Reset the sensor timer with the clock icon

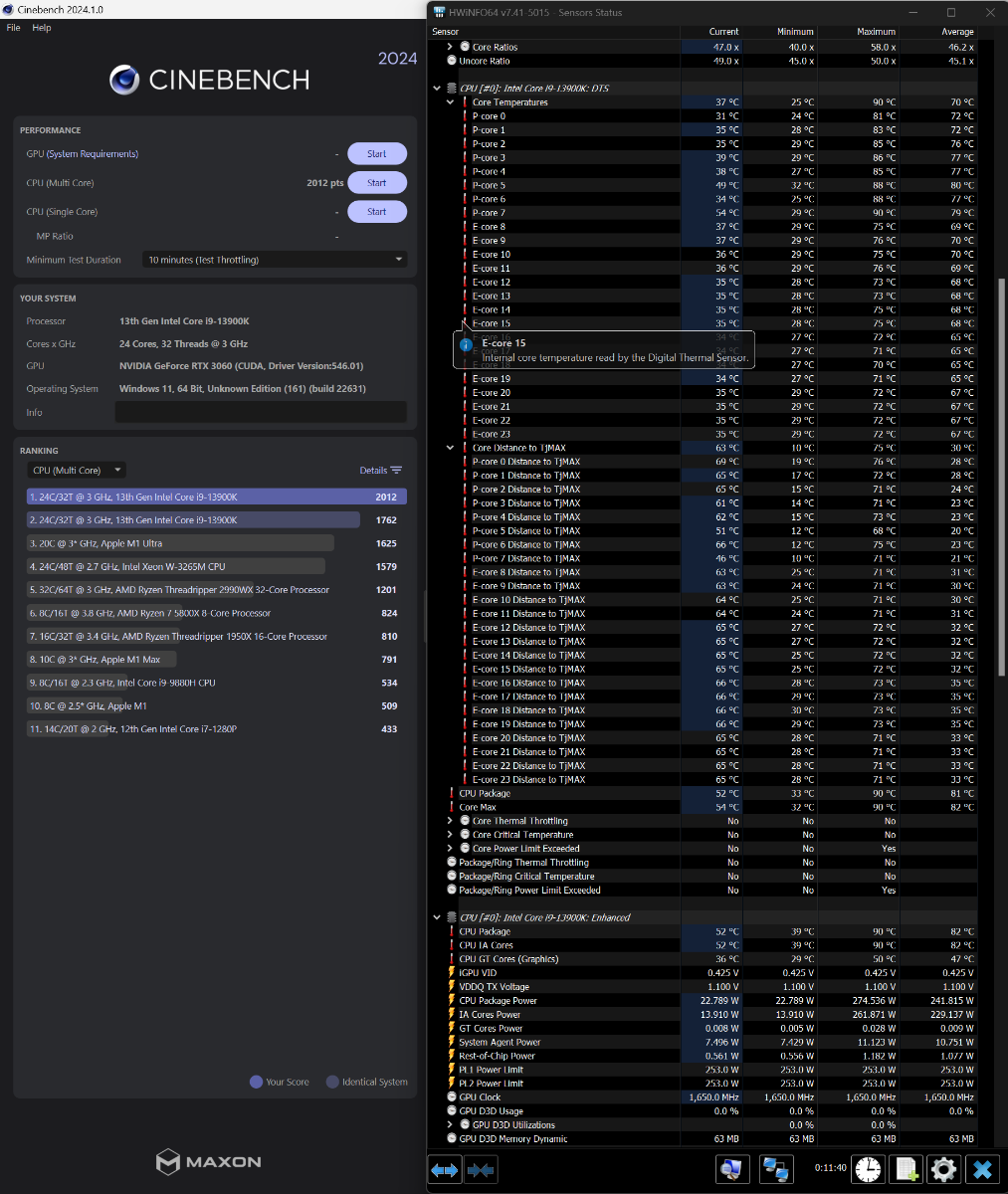coord(868,1169)
